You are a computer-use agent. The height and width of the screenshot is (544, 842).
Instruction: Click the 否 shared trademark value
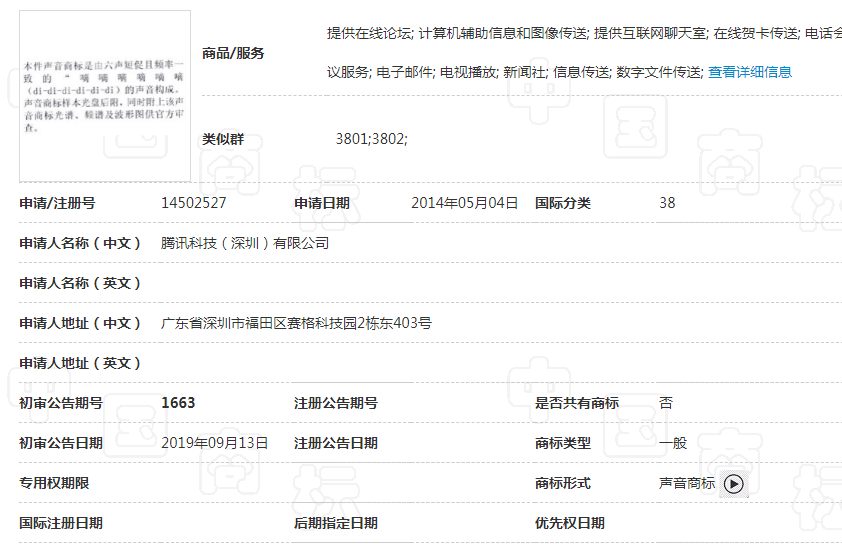(666, 403)
